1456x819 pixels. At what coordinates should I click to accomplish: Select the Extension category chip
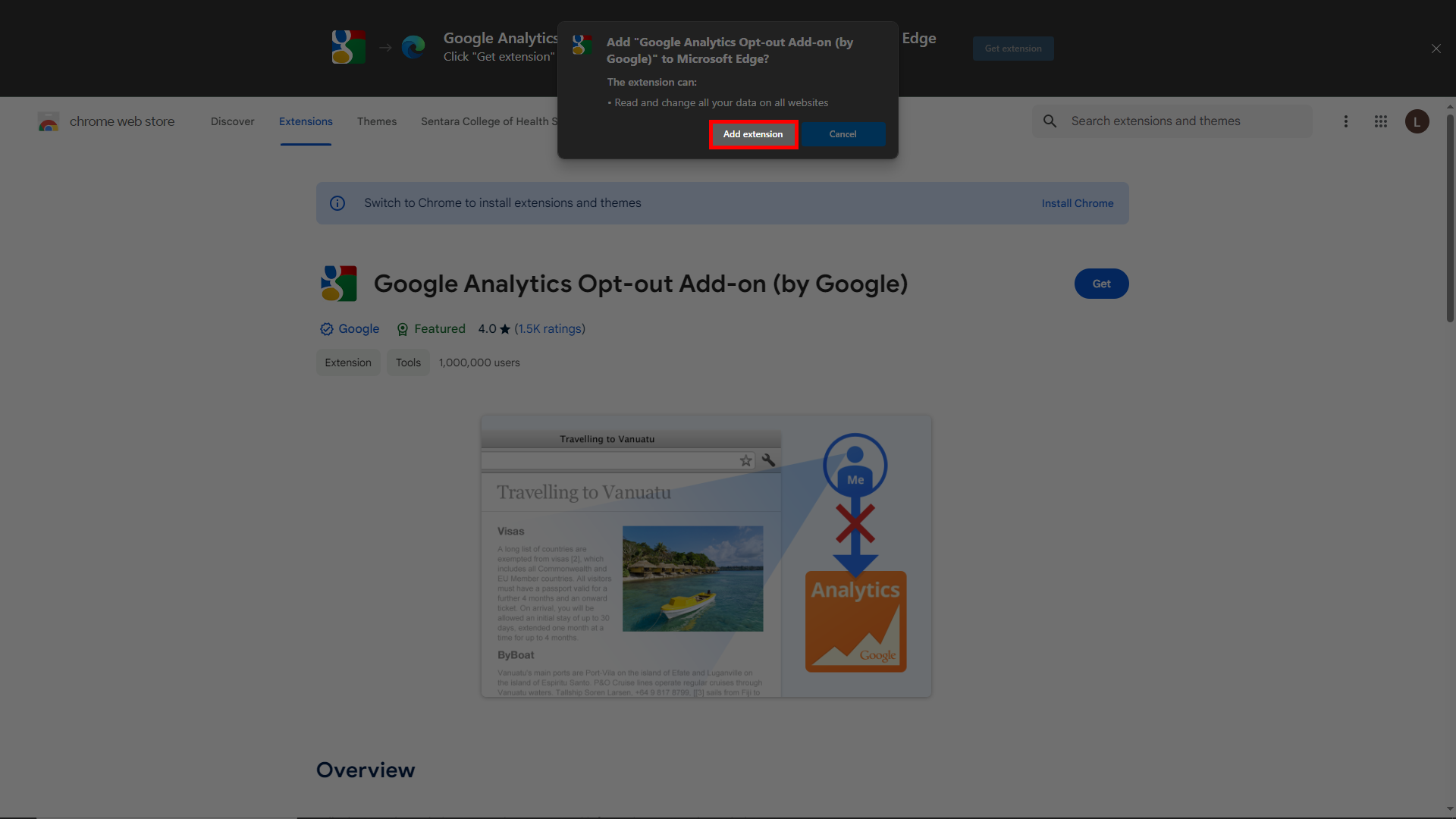[348, 362]
